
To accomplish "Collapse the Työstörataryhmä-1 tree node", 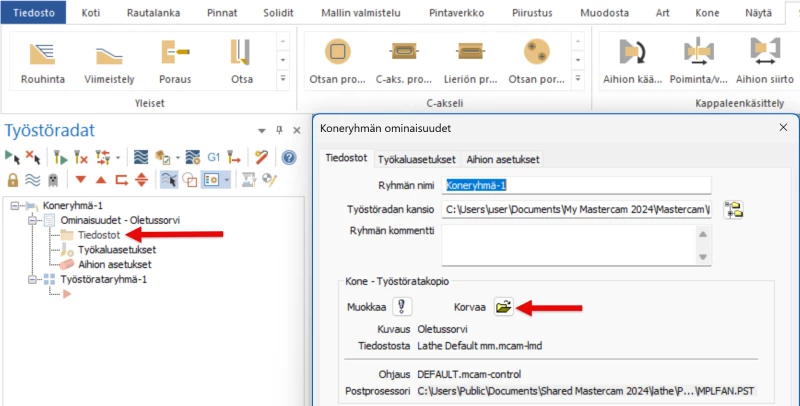I will [34, 279].
